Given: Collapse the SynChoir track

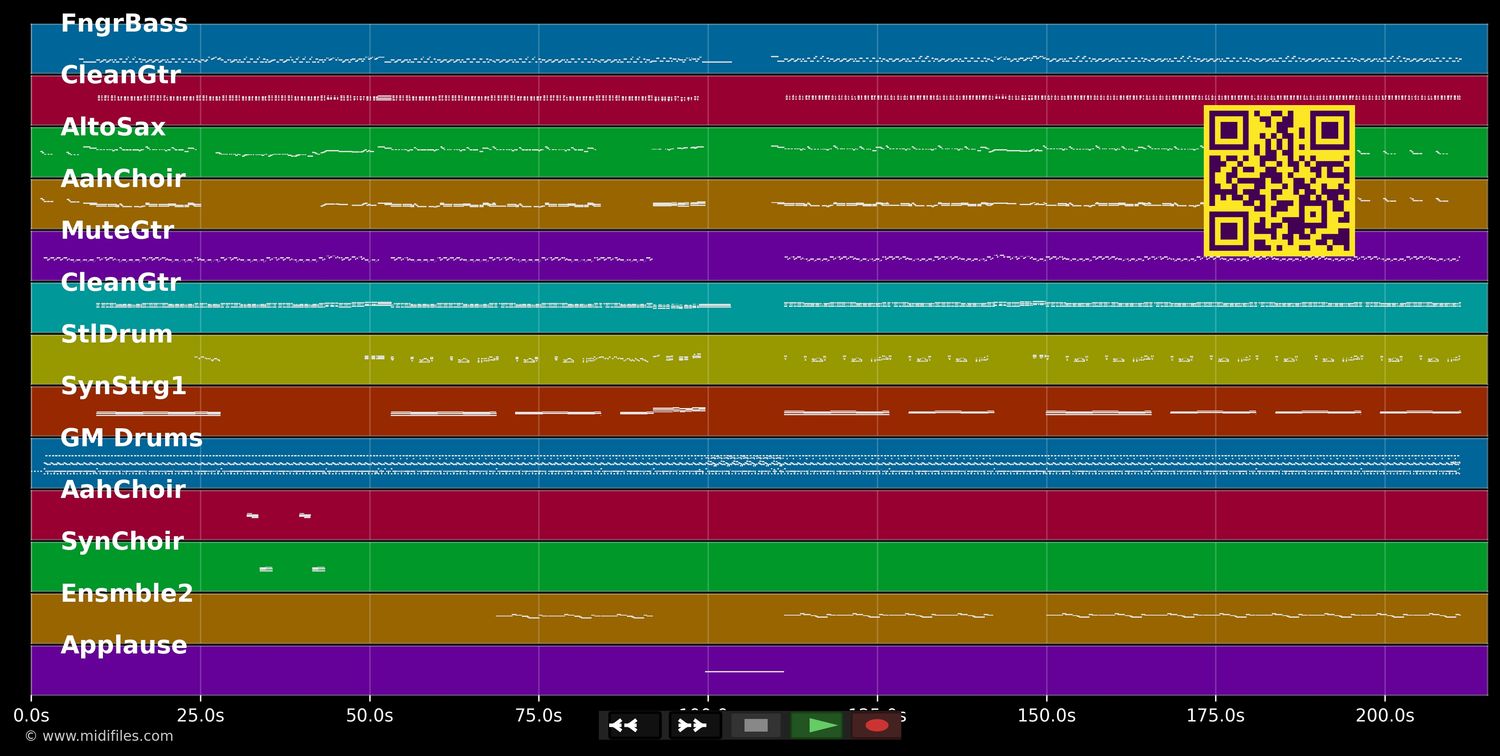Looking at the screenshot, I should tap(122, 541).
